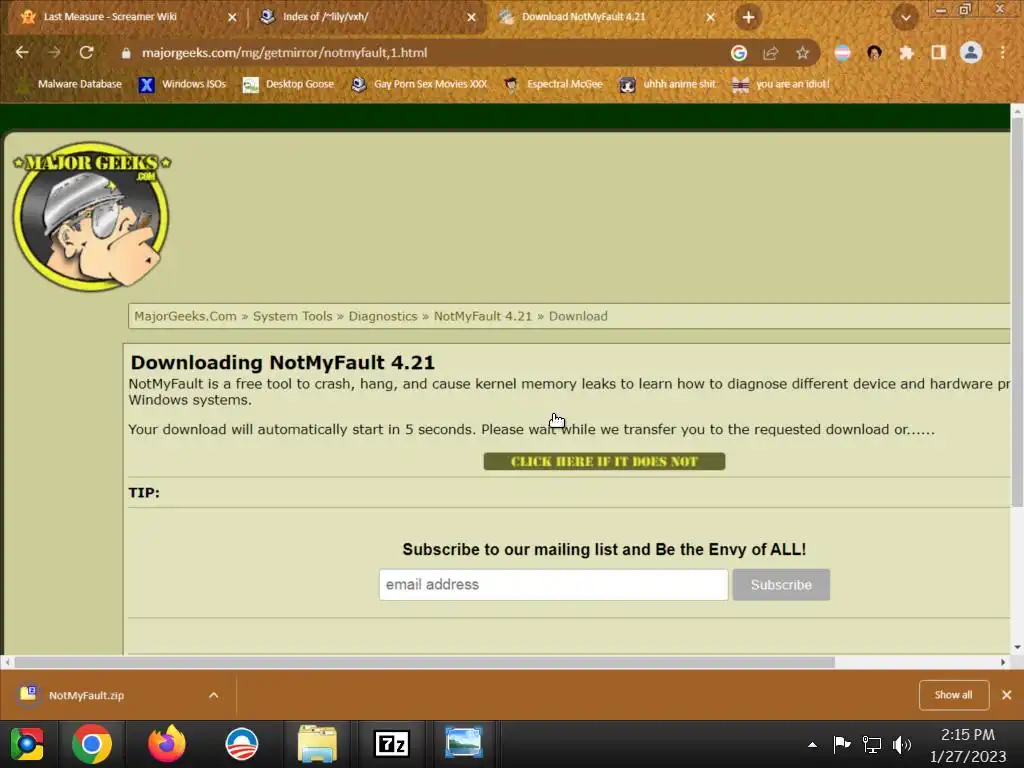Open the Windows ISOs bookmark
Image resolution: width=1024 pixels, height=768 pixels.
[x=183, y=84]
